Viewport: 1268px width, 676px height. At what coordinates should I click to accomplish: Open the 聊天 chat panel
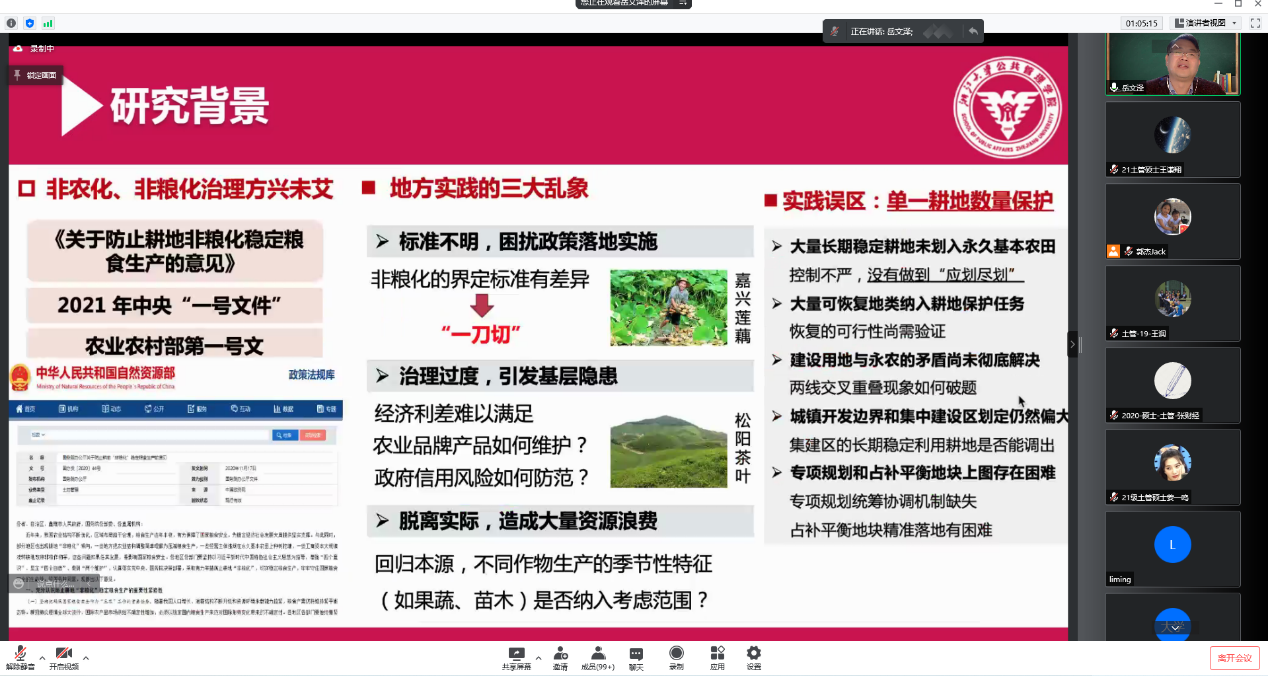(x=636, y=658)
